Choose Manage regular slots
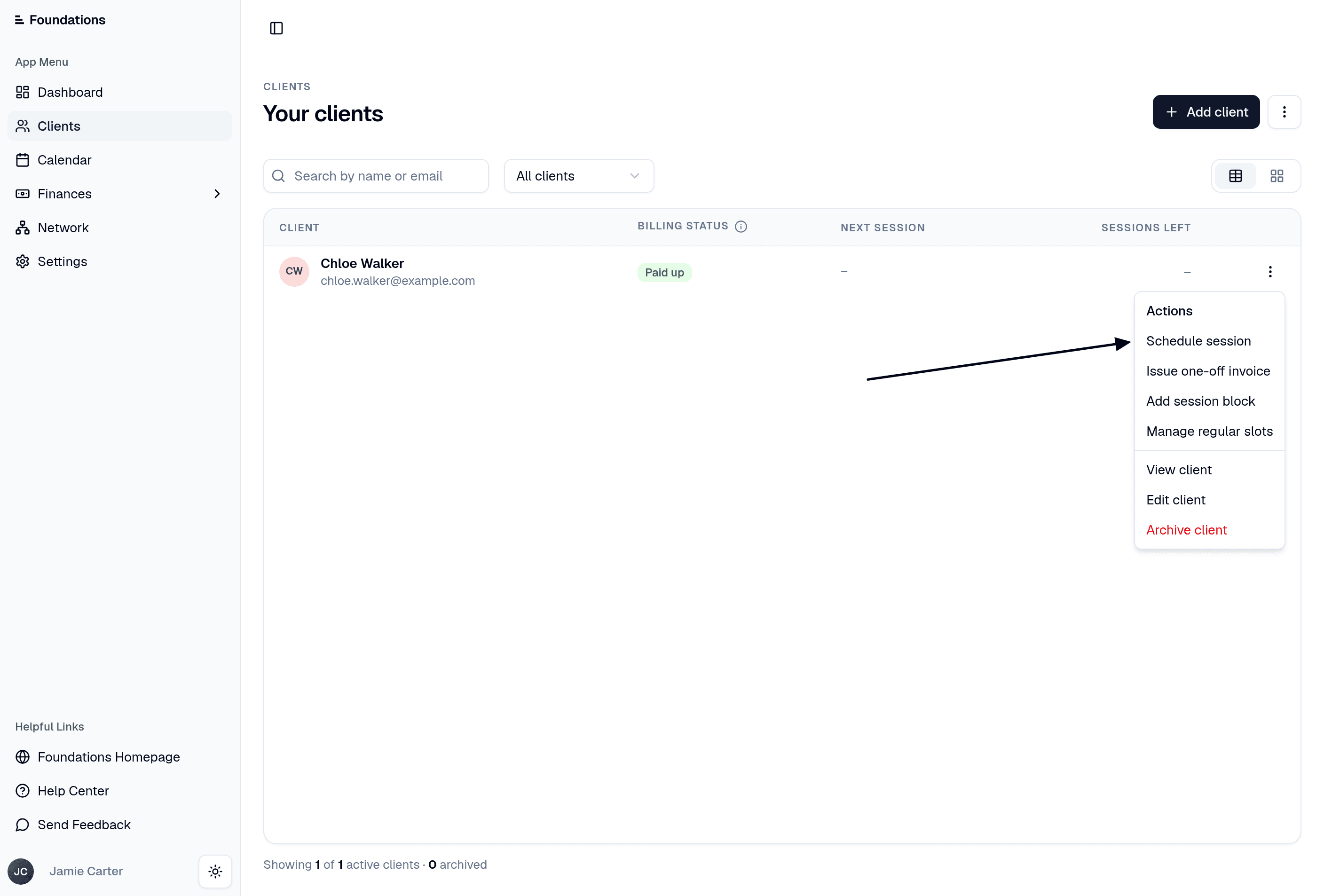1324x896 pixels. click(x=1209, y=431)
